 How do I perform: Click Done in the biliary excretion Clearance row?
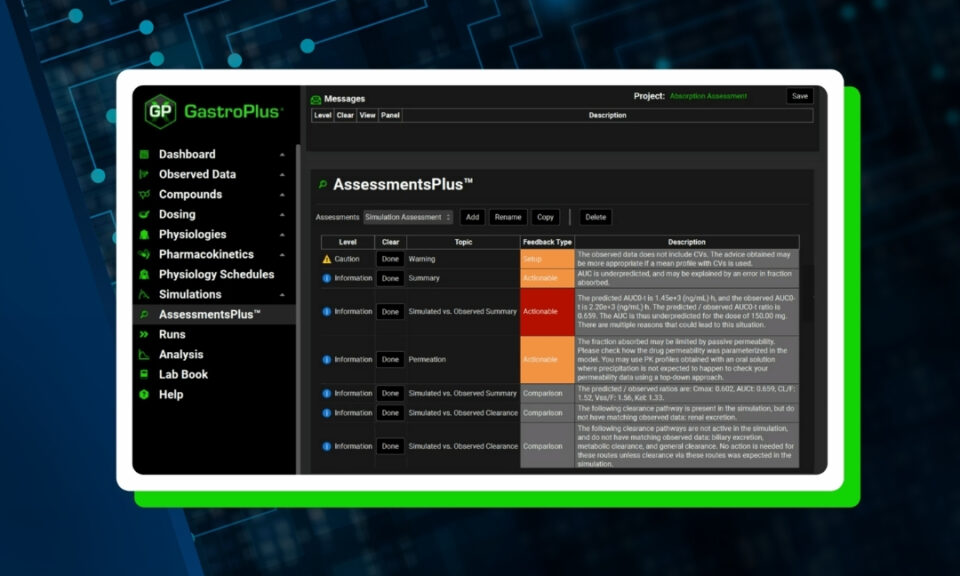click(x=390, y=446)
